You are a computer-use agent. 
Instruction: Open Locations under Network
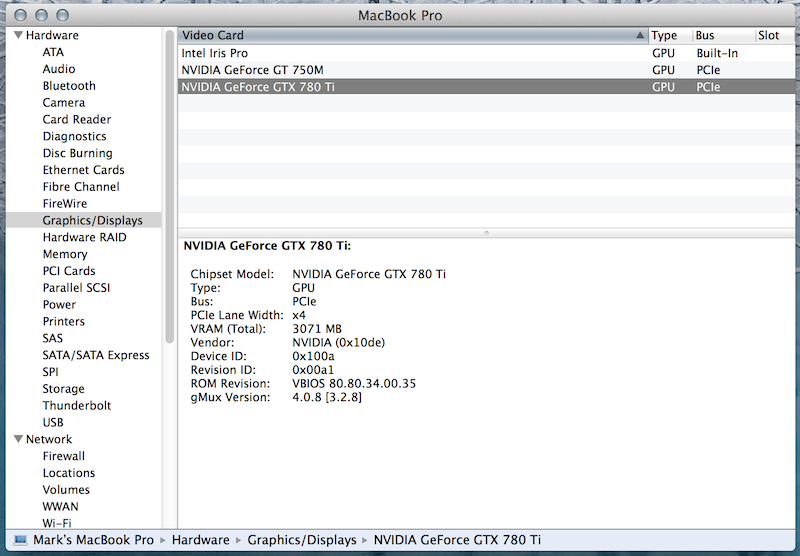tap(69, 473)
